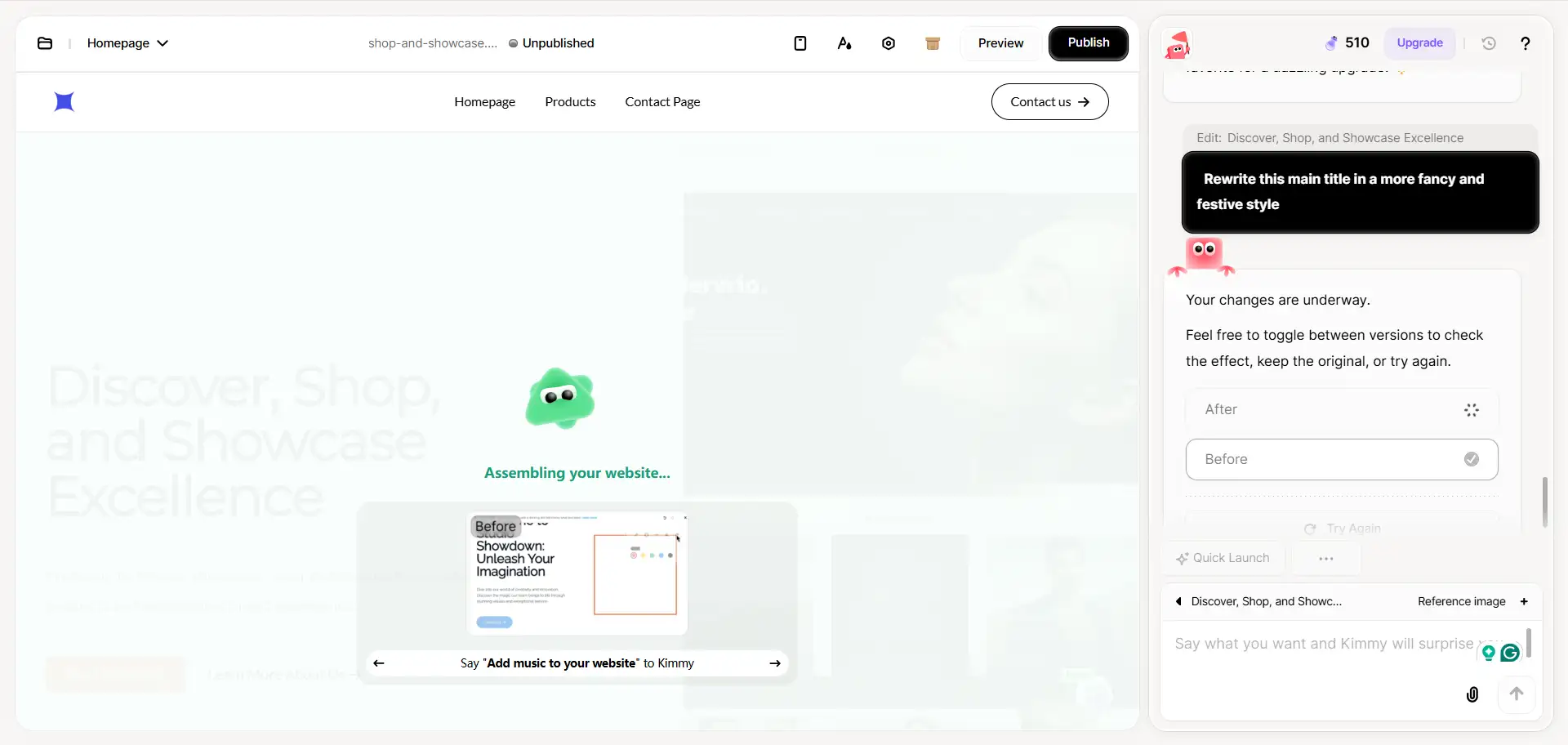Open the Contact Page nav item

(x=662, y=102)
